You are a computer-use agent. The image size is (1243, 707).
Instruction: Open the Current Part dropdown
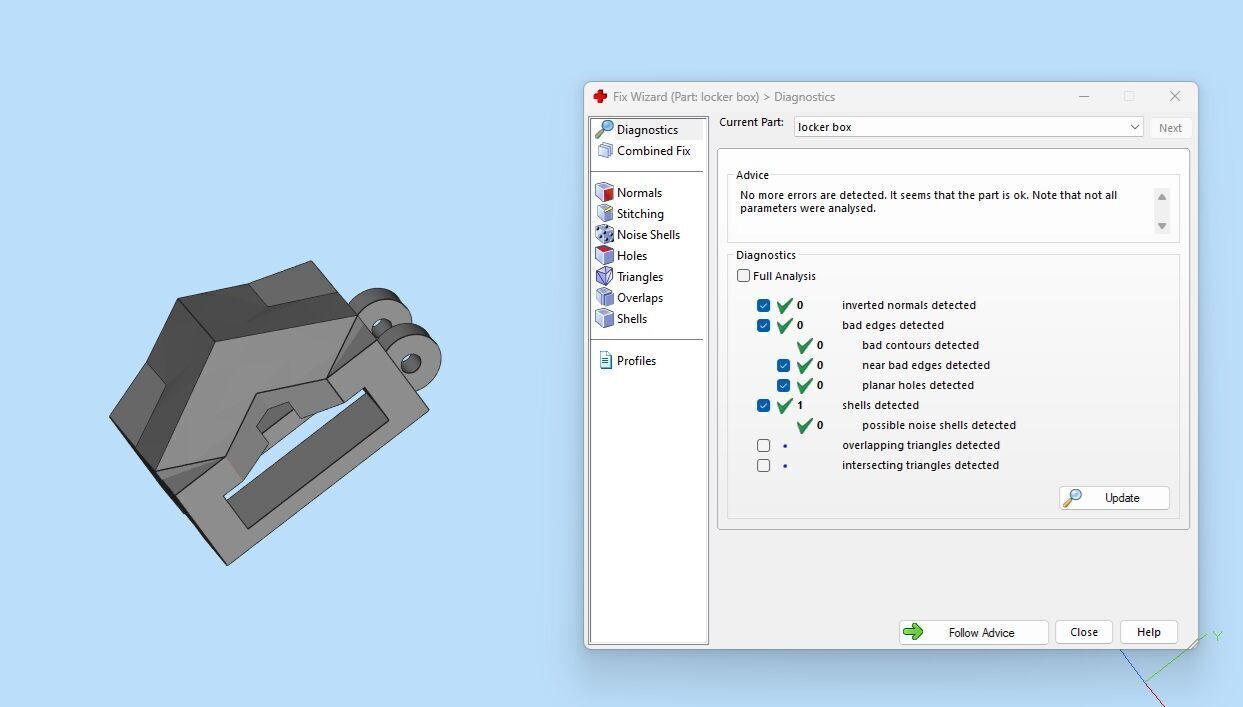[x=969, y=127]
